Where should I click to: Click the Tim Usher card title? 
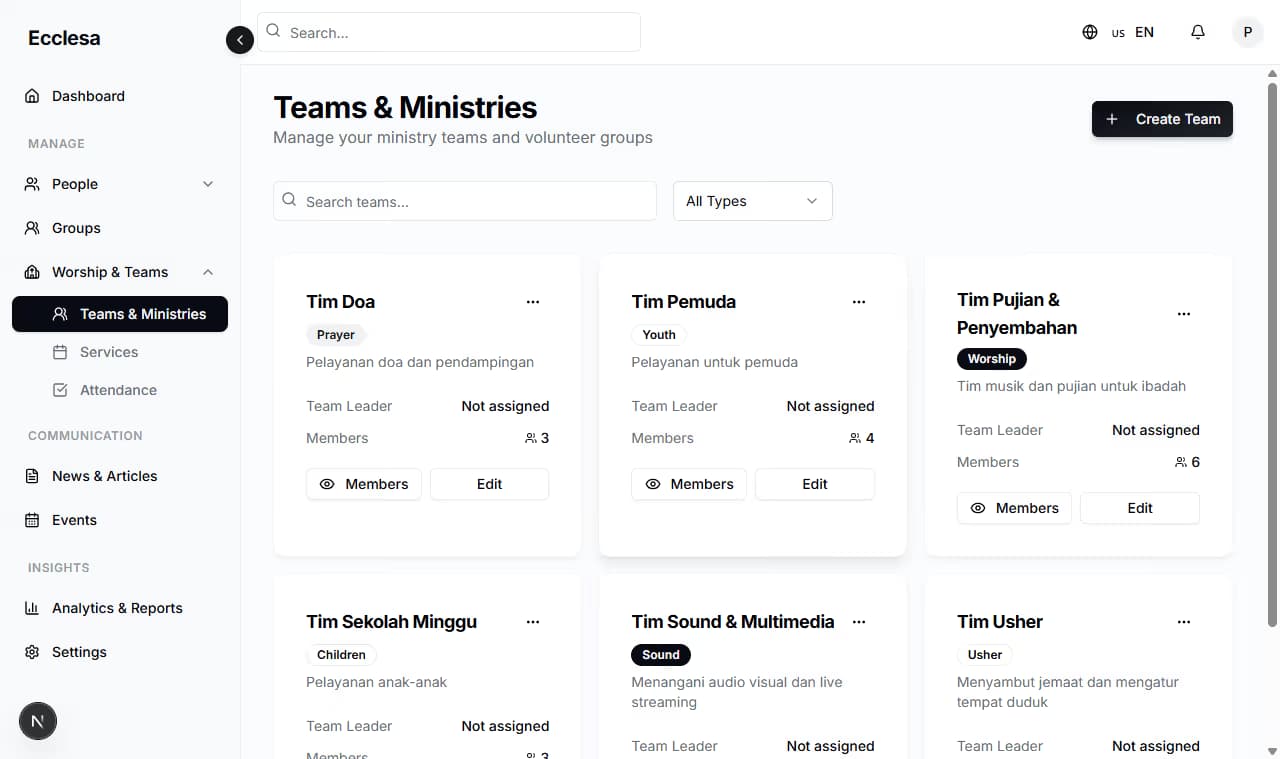[x=1000, y=622]
